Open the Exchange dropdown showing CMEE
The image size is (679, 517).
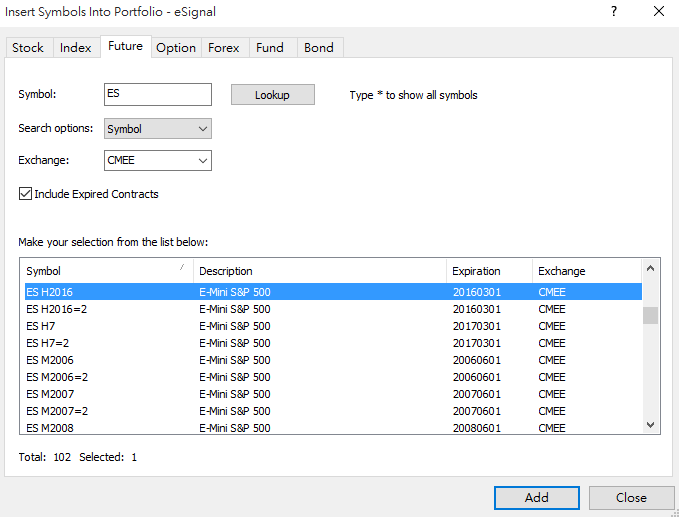tap(158, 160)
